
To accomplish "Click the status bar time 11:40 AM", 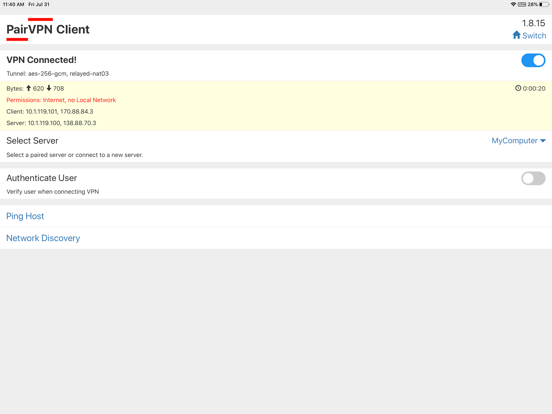I will pyautogui.click(x=14, y=4).
